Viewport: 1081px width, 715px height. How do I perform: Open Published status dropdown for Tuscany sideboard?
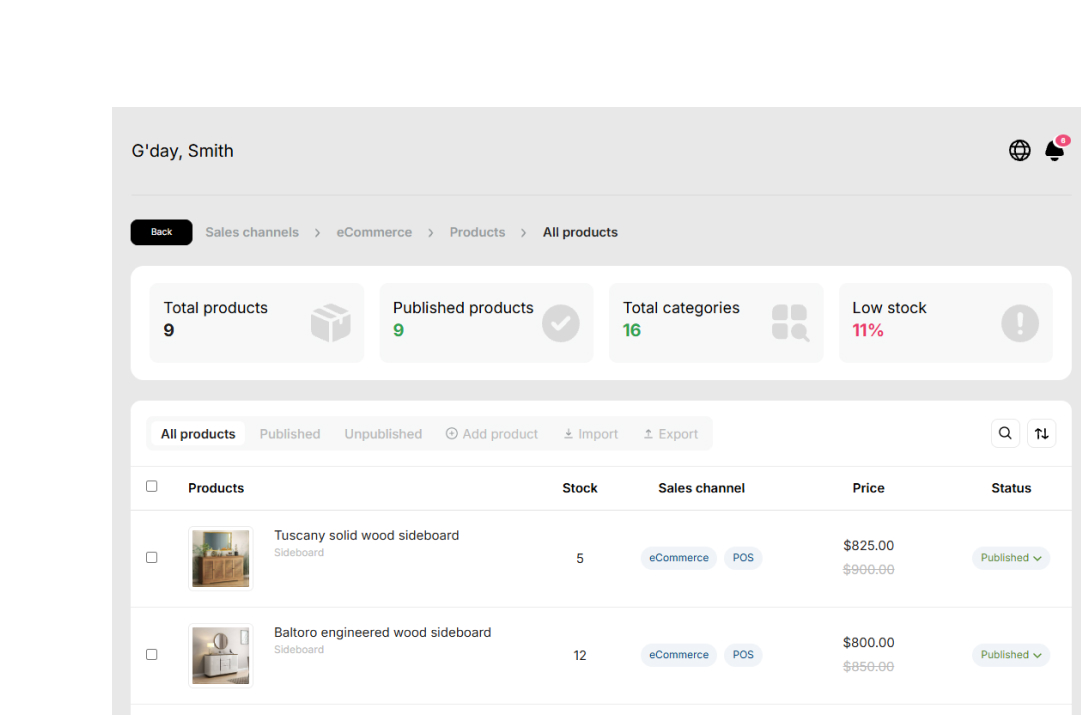pyautogui.click(x=1011, y=558)
